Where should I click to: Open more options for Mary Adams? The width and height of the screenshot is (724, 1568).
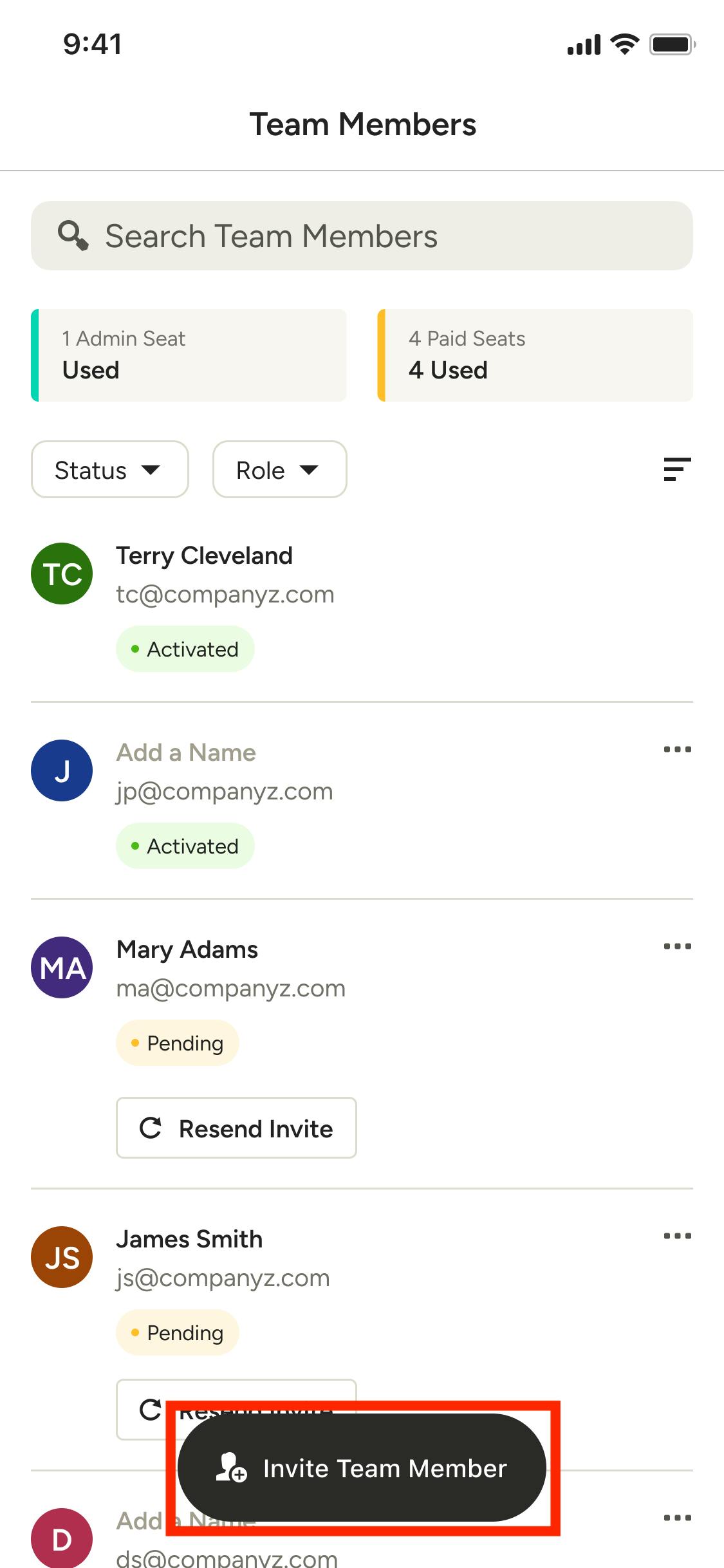(x=677, y=946)
